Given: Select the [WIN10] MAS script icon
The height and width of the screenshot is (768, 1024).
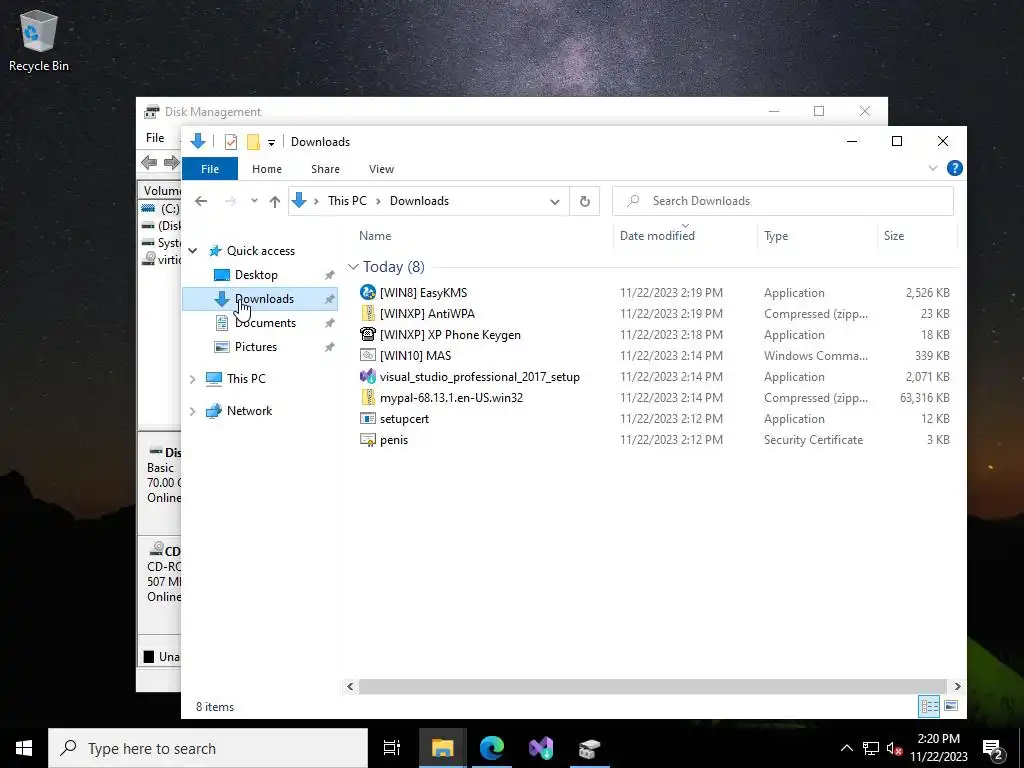Looking at the screenshot, I should [x=368, y=355].
